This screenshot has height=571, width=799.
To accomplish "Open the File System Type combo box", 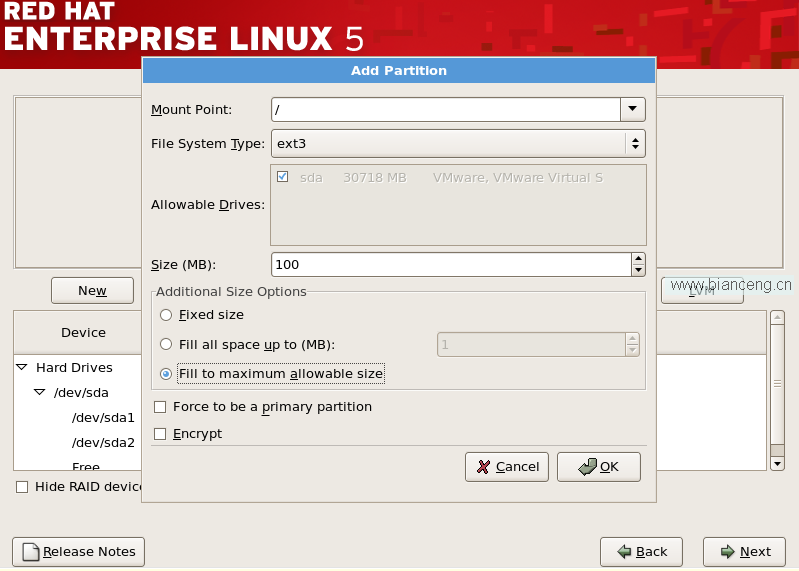I will tap(458, 144).
